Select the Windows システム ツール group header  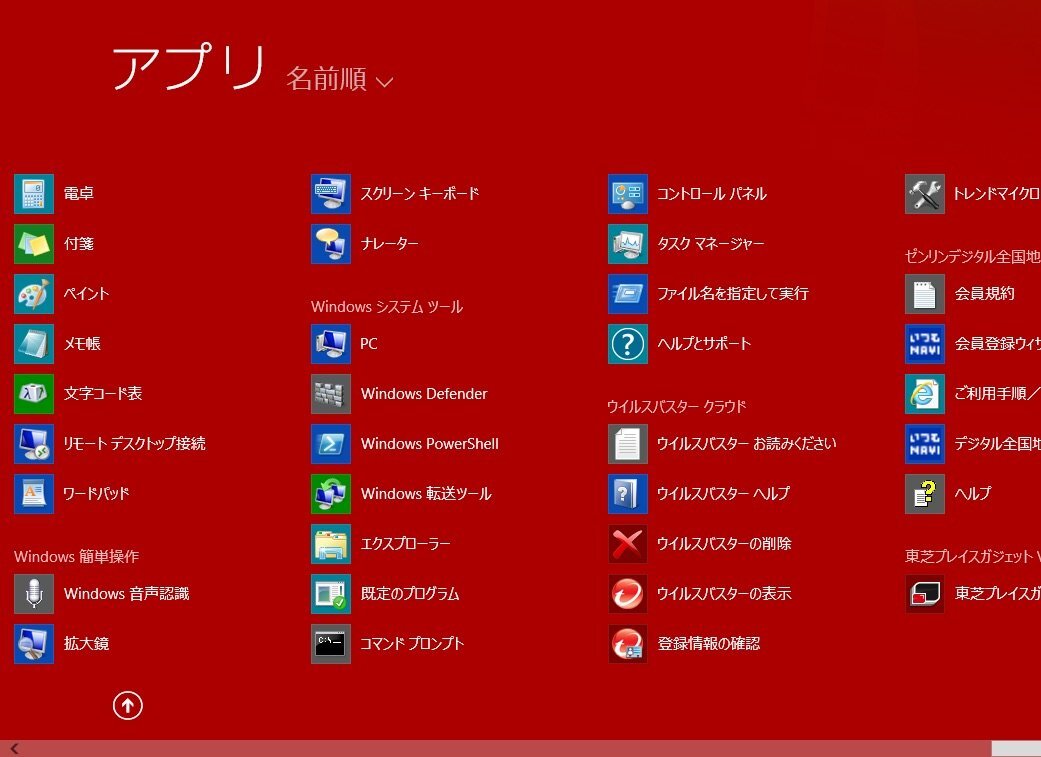[x=387, y=307]
